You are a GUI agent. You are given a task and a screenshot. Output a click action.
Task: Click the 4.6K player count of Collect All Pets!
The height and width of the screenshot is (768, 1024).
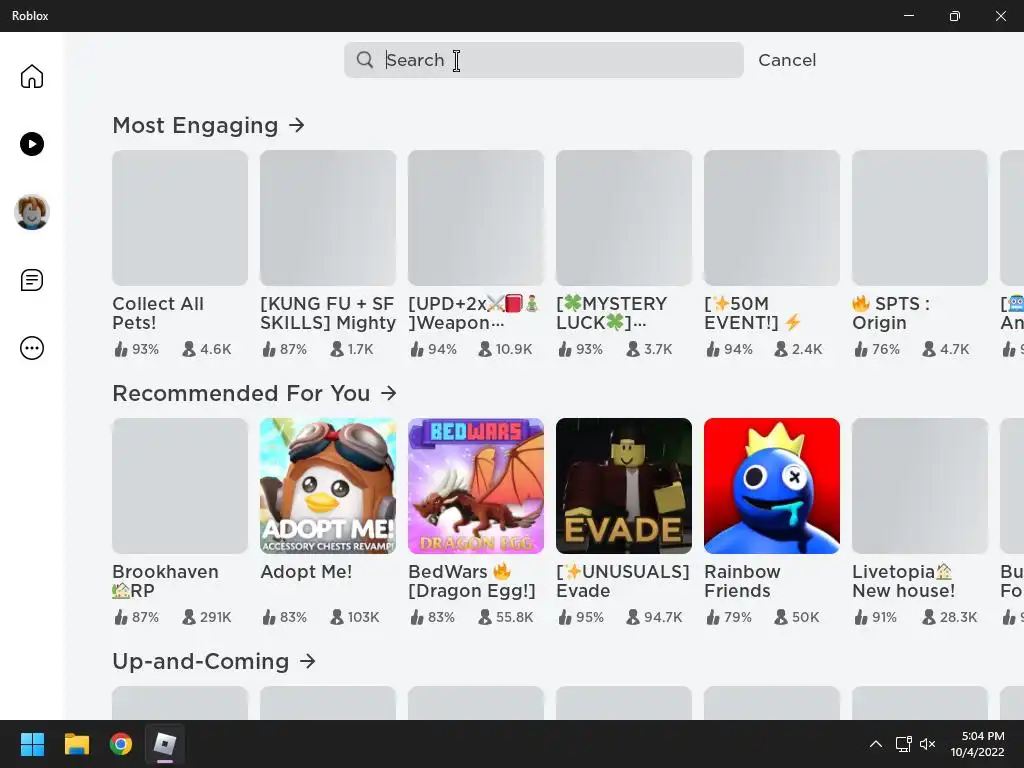point(207,349)
